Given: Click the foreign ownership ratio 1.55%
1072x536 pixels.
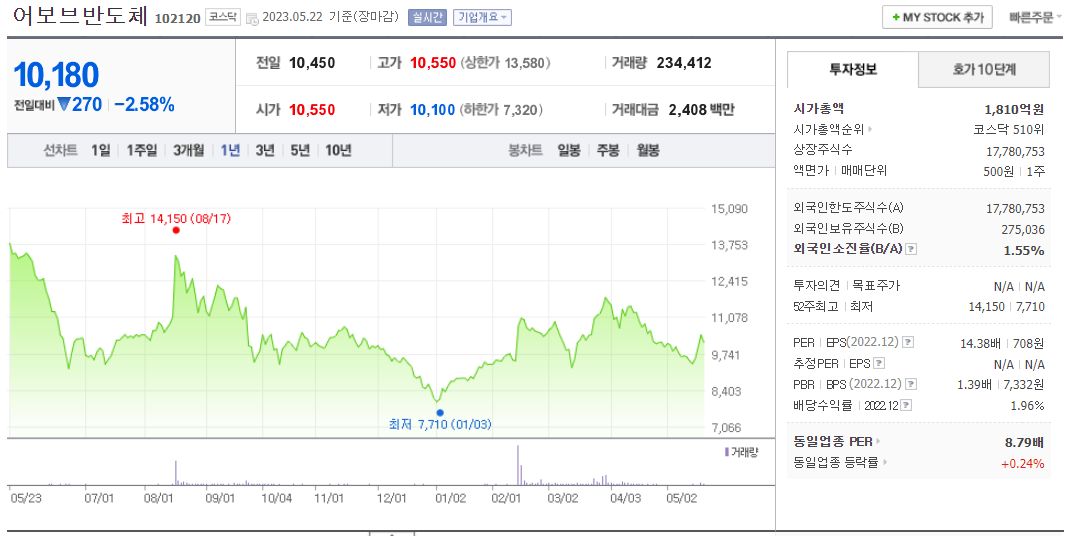Looking at the screenshot, I should [1024, 250].
